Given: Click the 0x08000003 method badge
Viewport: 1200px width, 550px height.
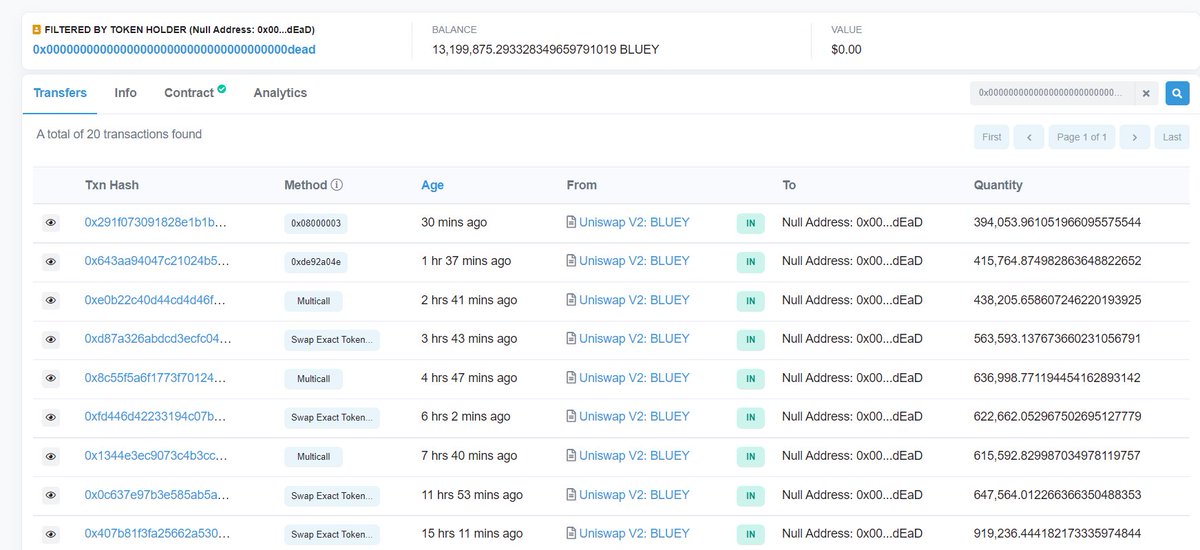Looking at the screenshot, I should tap(316, 223).
